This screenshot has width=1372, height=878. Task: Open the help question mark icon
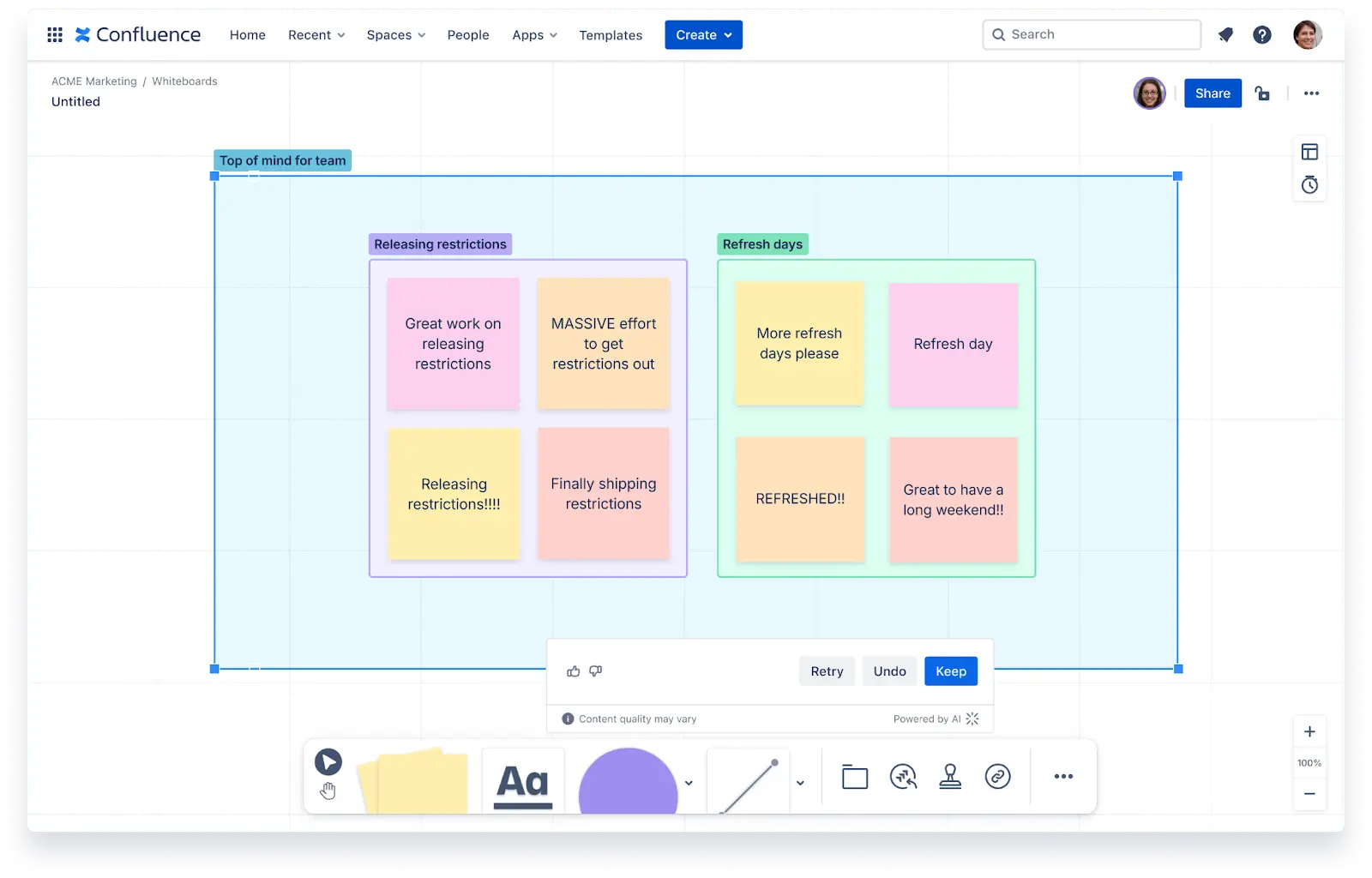1261,34
